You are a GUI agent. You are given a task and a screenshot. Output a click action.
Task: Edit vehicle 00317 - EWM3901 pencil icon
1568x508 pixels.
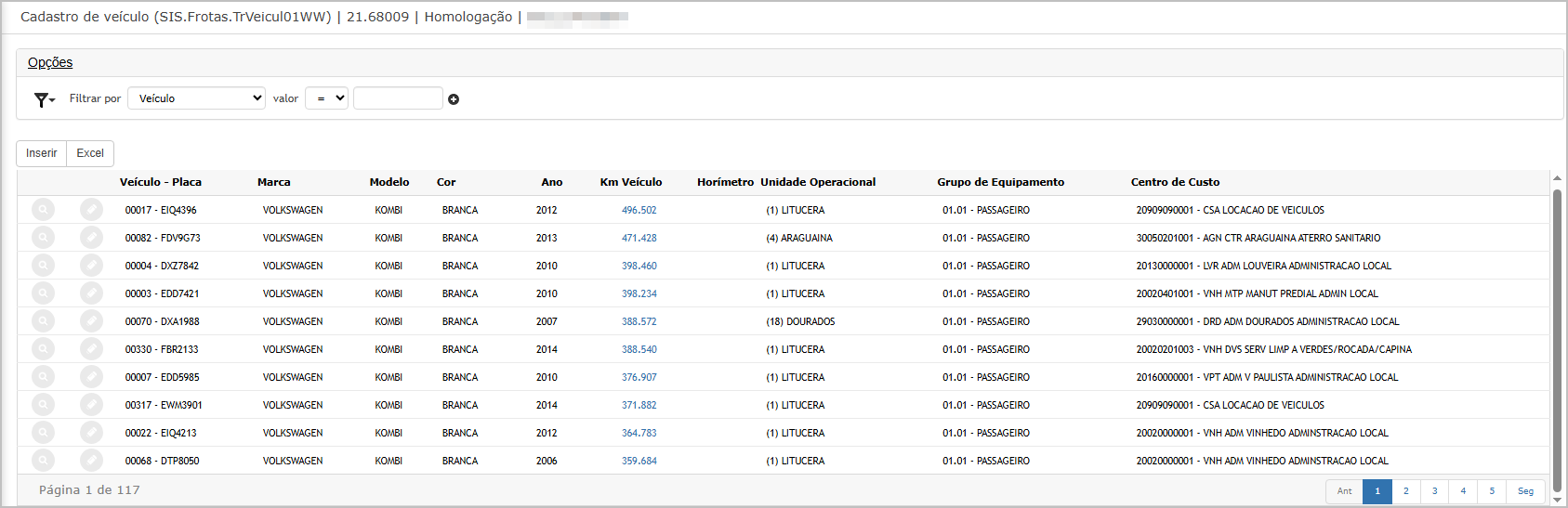tap(91, 405)
